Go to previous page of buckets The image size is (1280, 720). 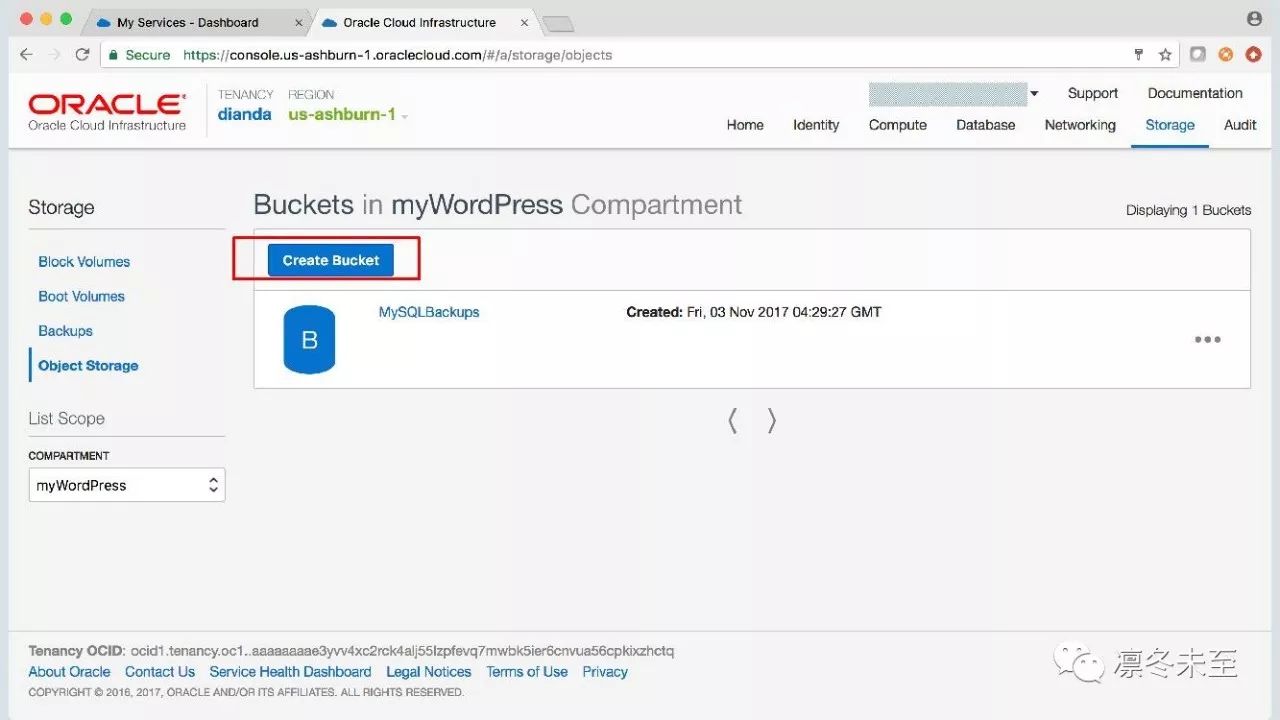pos(733,421)
